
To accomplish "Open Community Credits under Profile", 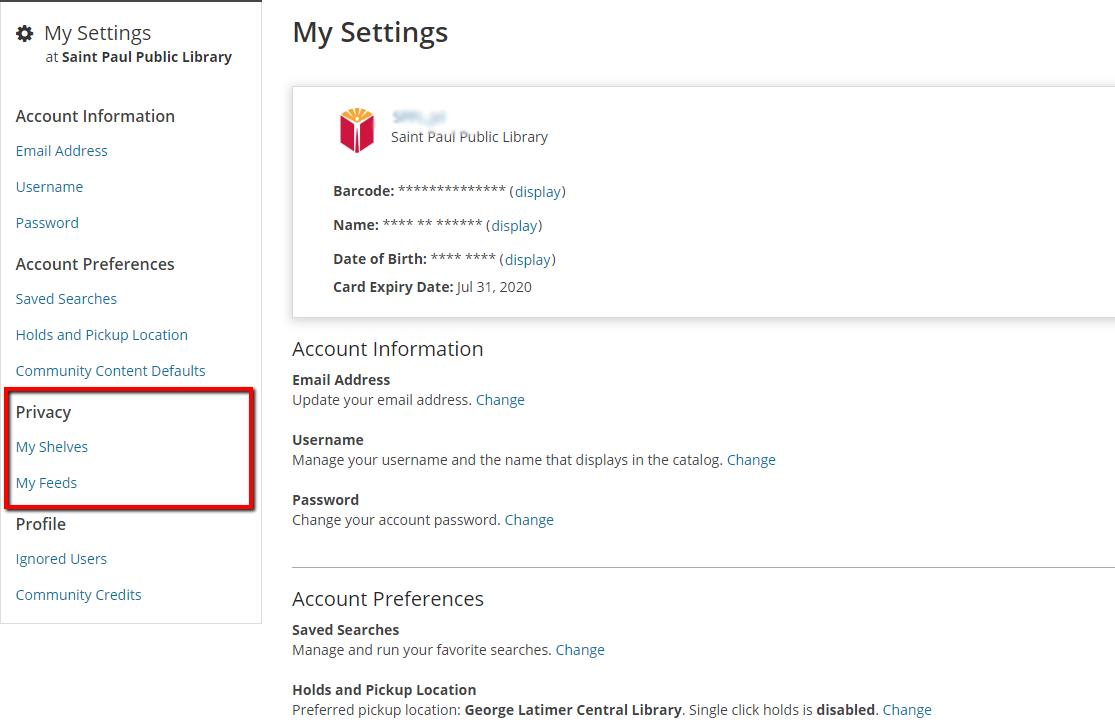I will click(x=78, y=594).
